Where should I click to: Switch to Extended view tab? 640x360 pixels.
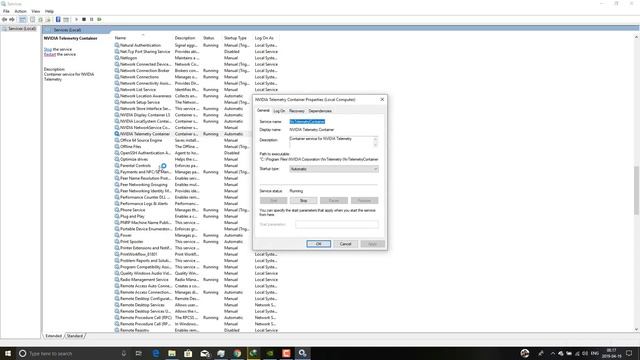pyautogui.click(x=53, y=336)
